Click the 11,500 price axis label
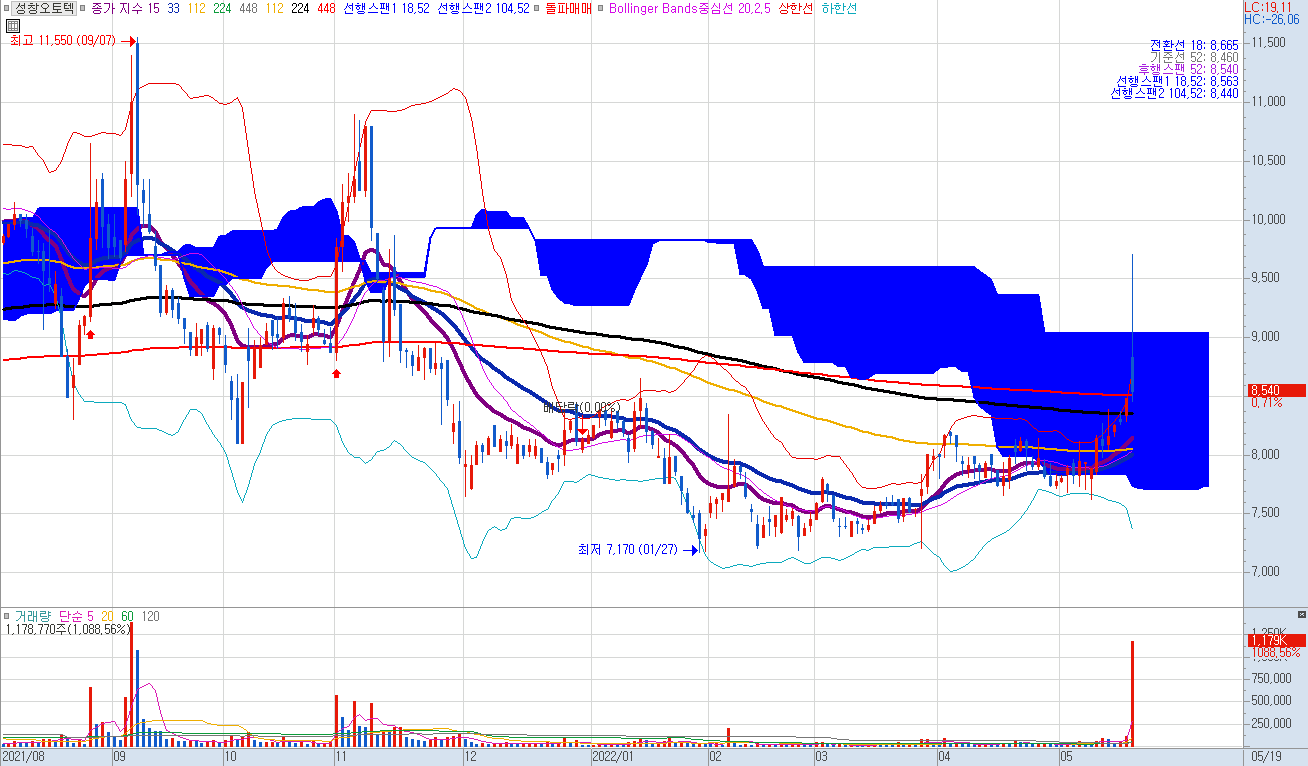The height and width of the screenshot is (766, 1308). pos(1270,43)
